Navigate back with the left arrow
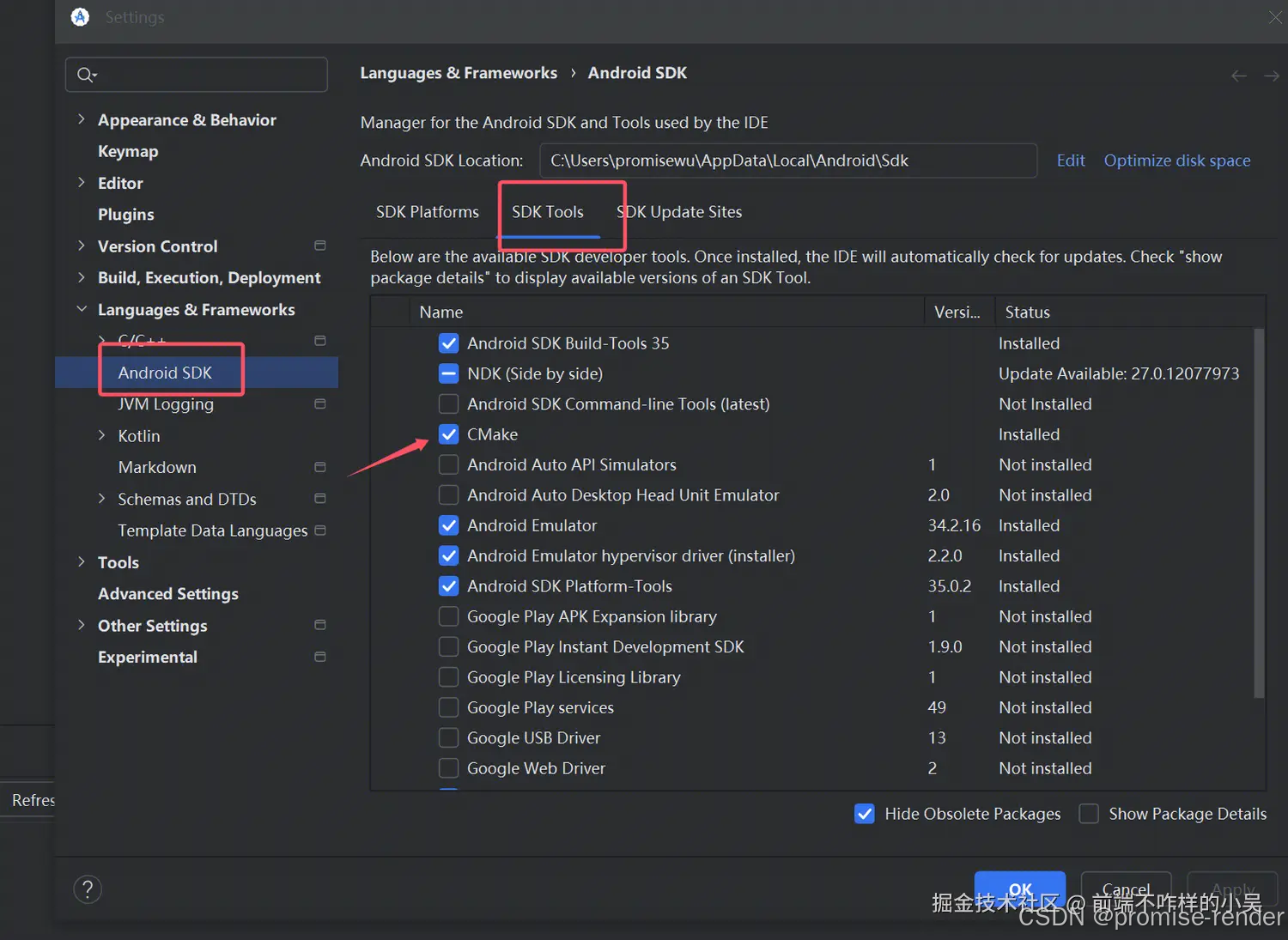1288x940 pixels. click(1239, 76)
